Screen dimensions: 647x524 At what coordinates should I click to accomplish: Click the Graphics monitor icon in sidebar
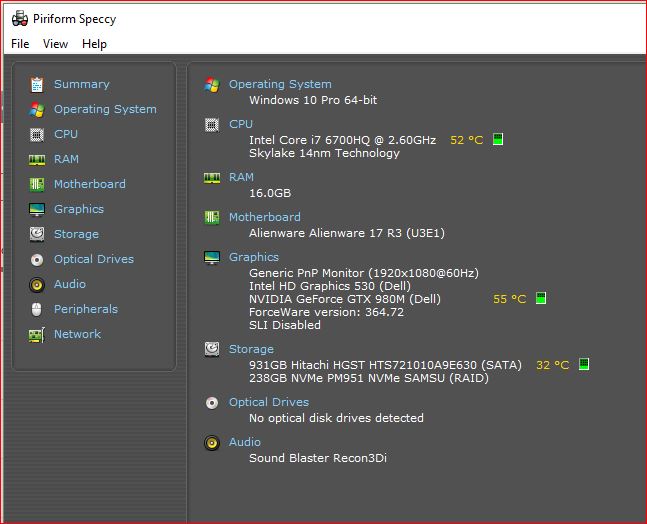[x=37, y=210]
